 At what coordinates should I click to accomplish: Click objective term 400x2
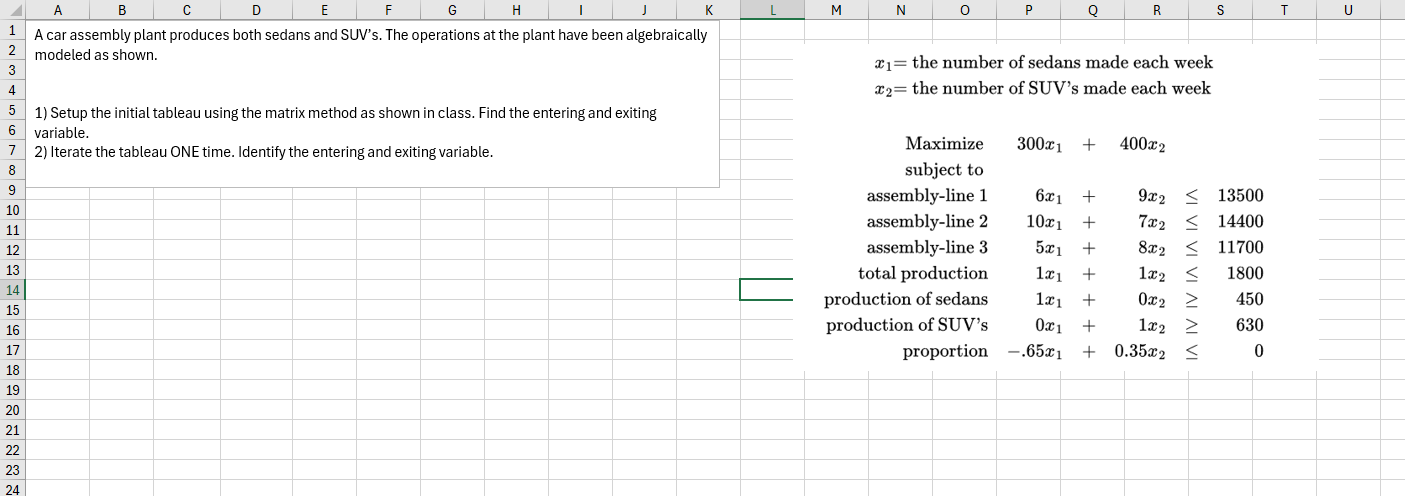(x=1143, y=145)
